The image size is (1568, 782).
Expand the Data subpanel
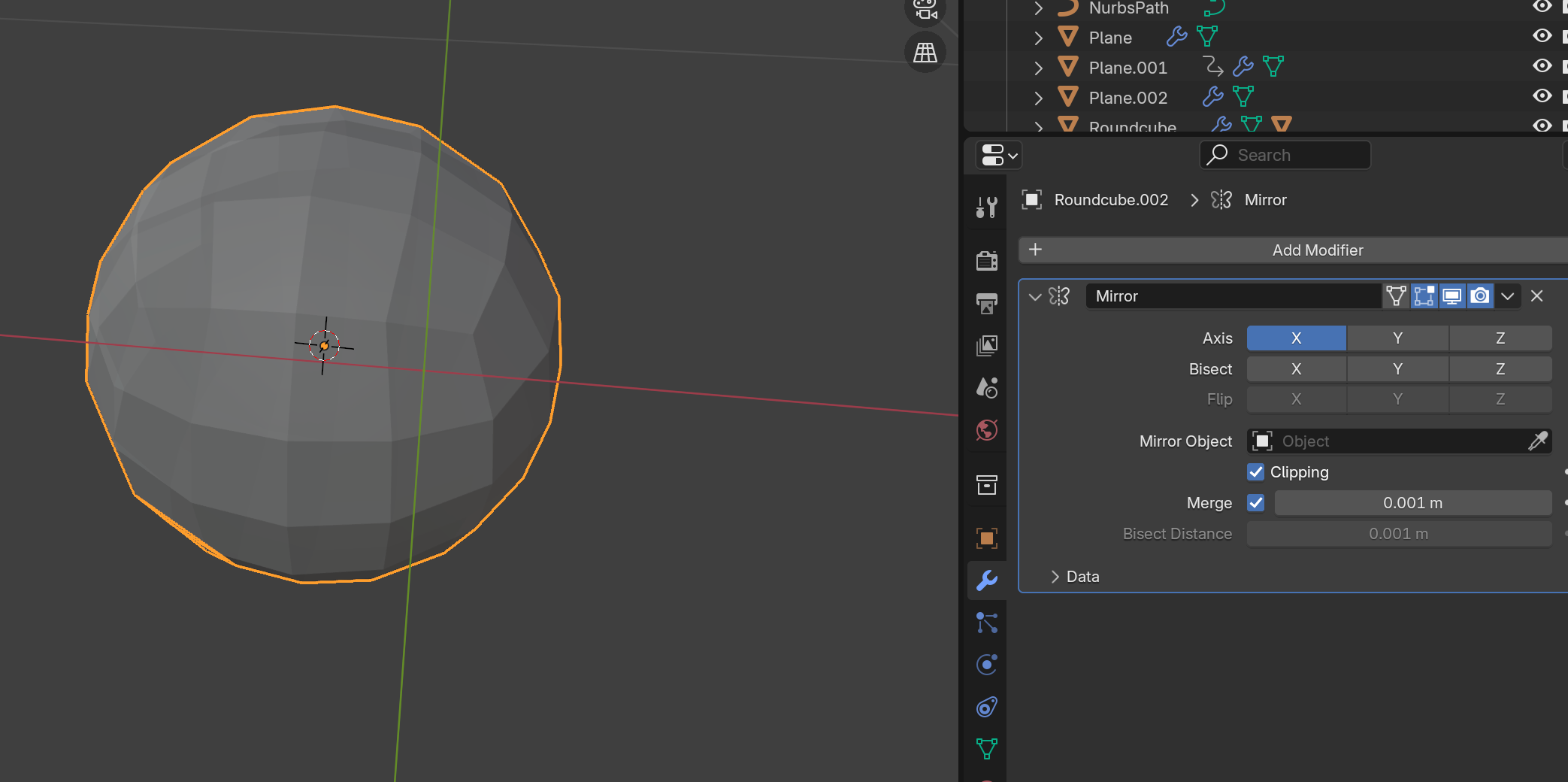pyautogui.click(x=1055, y=577)
